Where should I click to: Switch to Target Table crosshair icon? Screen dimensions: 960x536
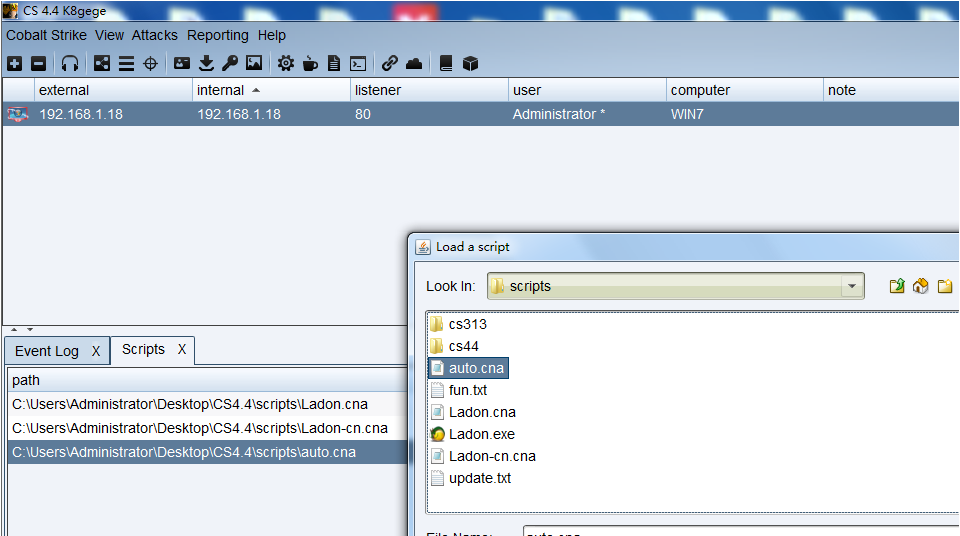[x=150, y=63]
